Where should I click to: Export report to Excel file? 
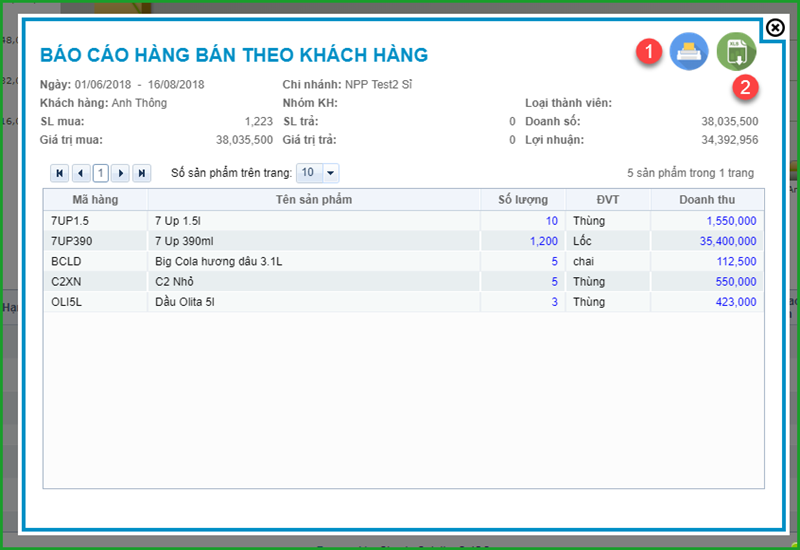(x=736, y=51)
